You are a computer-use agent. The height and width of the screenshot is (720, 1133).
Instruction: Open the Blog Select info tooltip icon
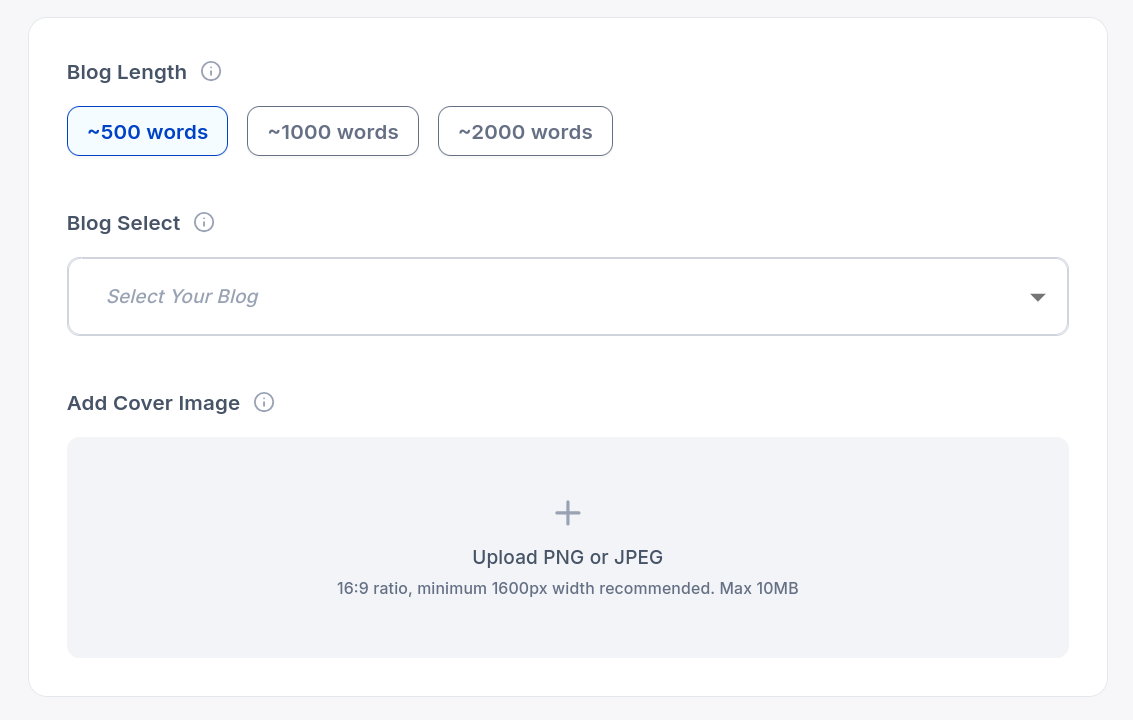204,223
